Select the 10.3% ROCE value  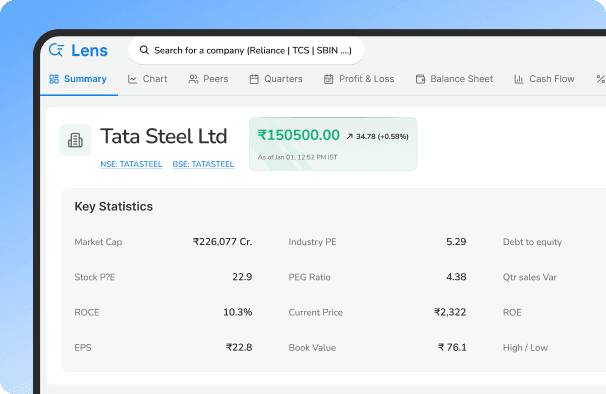point(238,312)
